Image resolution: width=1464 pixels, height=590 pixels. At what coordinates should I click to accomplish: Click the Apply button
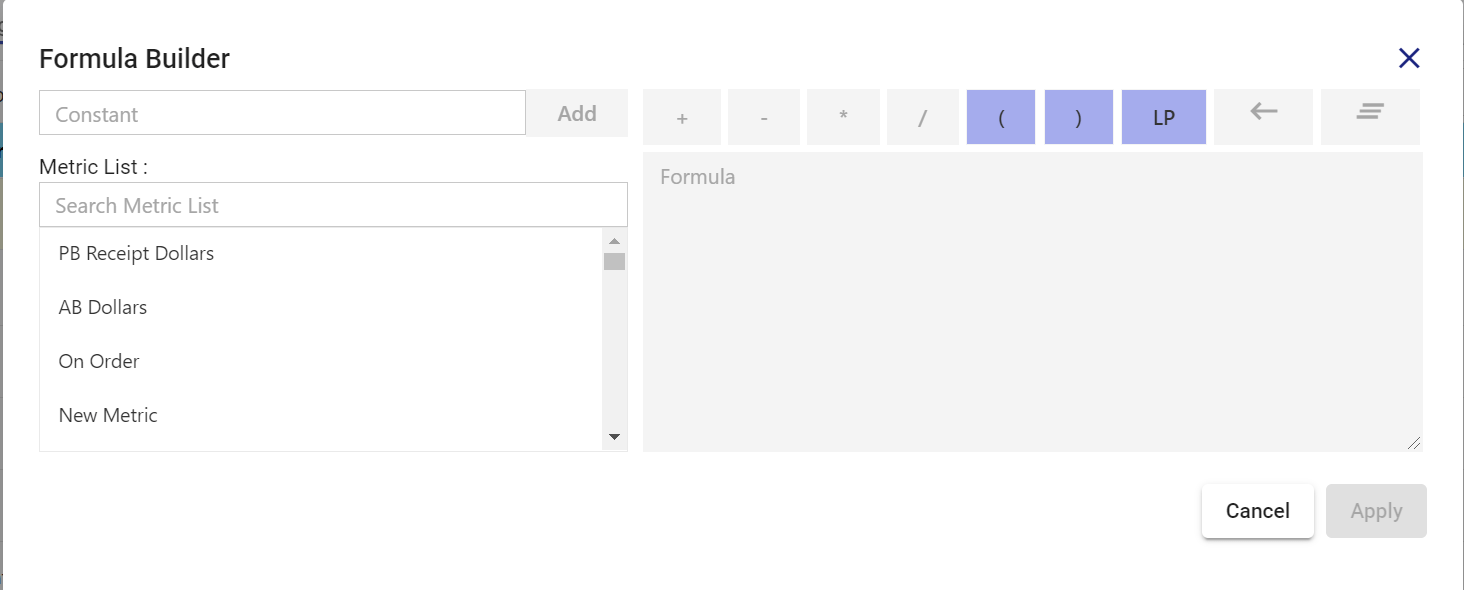pos(1376,510)
